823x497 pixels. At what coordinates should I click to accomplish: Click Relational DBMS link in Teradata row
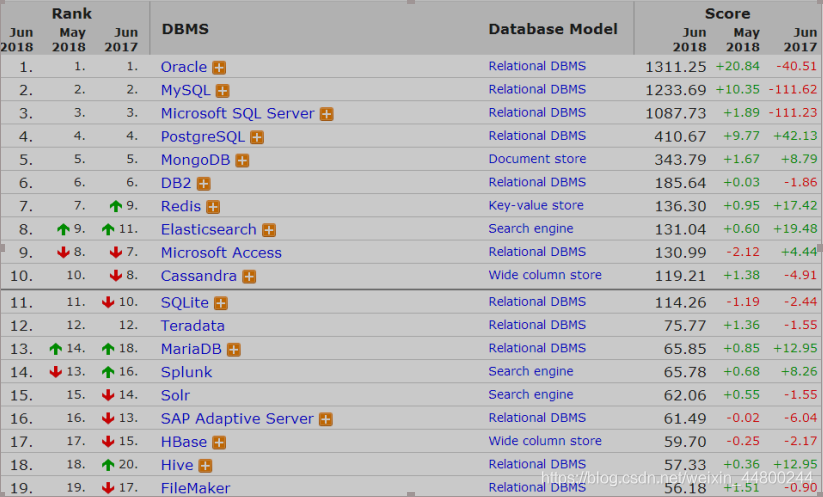coord(537,325)
